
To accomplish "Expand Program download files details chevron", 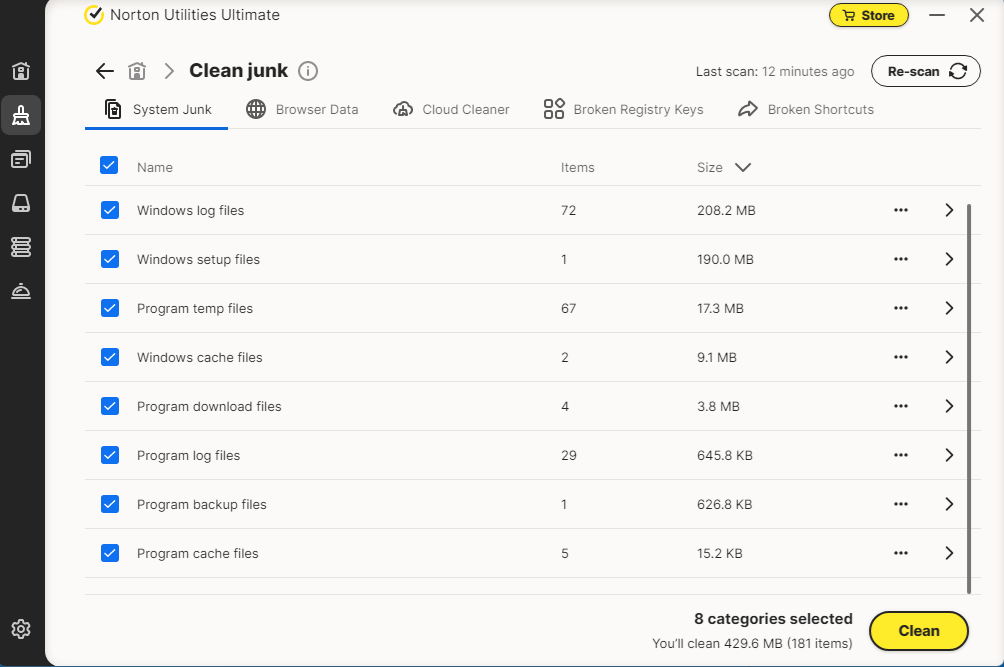I will (x=949, y=406).
